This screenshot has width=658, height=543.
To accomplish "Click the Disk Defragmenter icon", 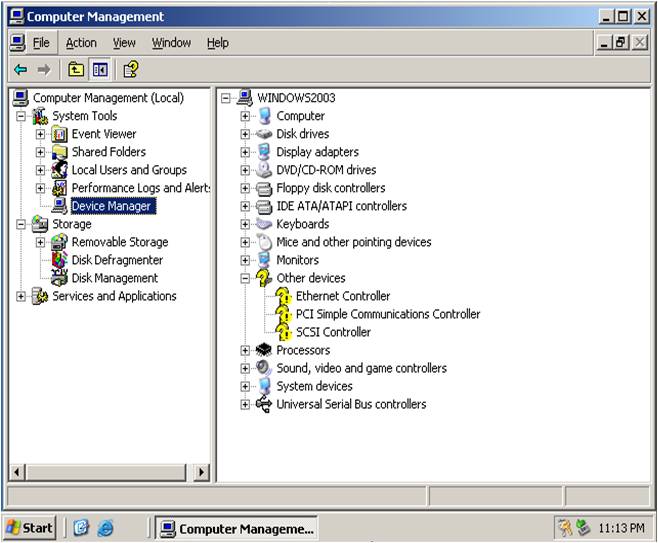I will point(60,260).
